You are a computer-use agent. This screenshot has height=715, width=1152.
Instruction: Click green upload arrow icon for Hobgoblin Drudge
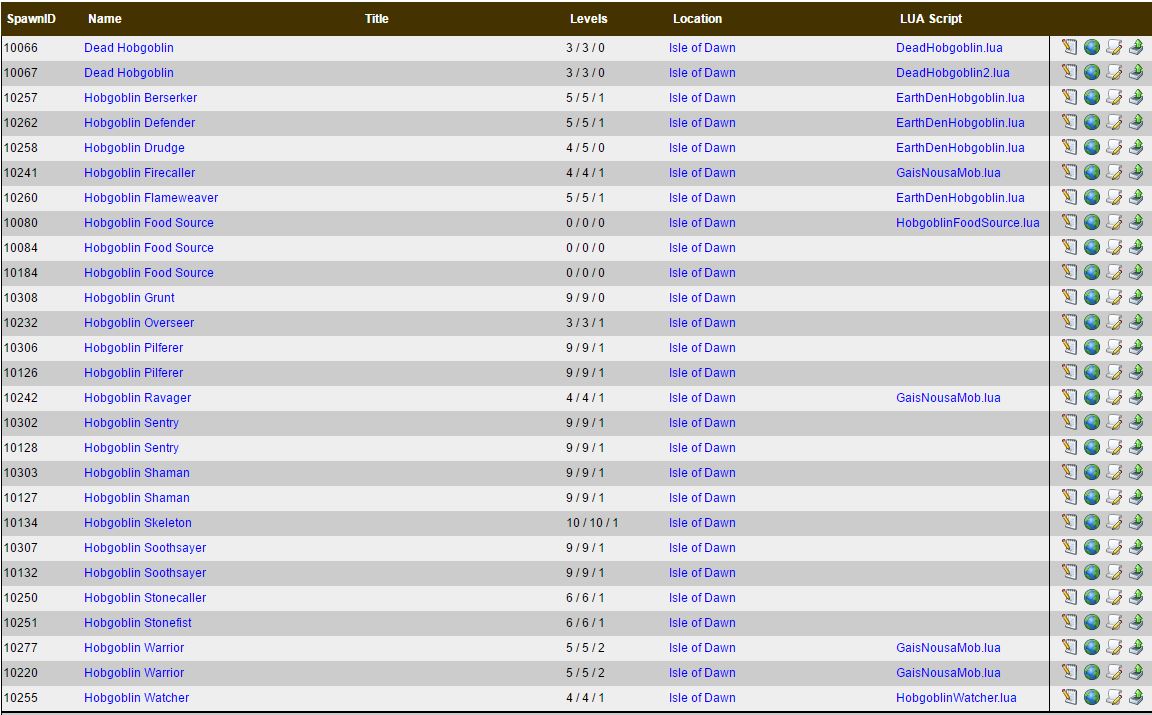pyautogui.click(x=1136, y=147)
